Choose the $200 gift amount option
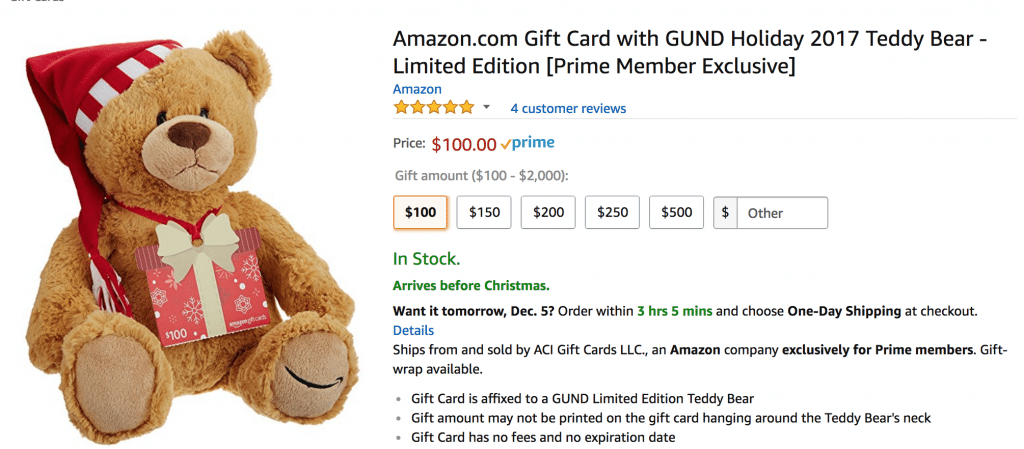This screenshot has height=449, width=1024. (x=548, y=212)
